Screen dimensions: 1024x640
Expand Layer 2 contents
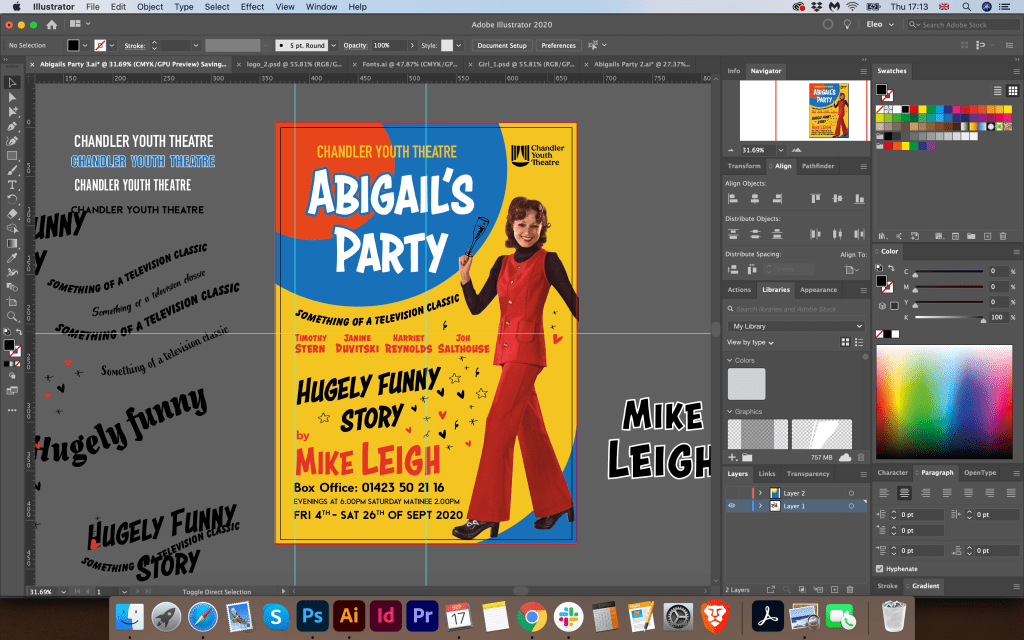pyautogui.click(x=760, y=493)
